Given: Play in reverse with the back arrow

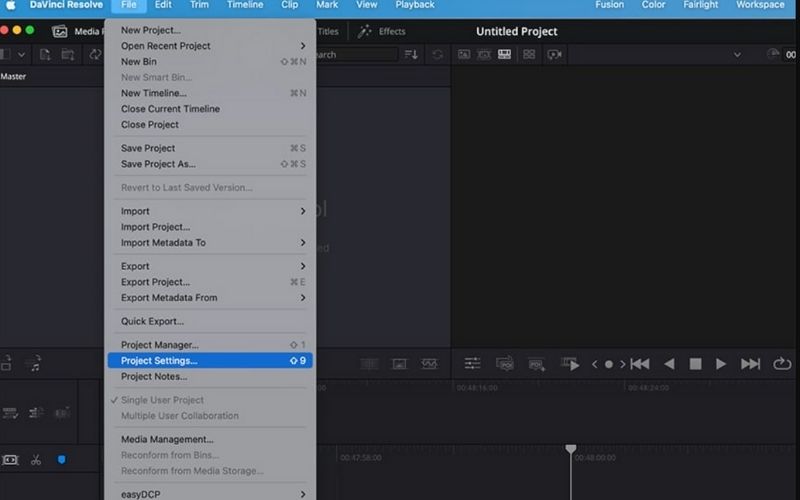Looking at the screenshot, I should coord(669,364).
